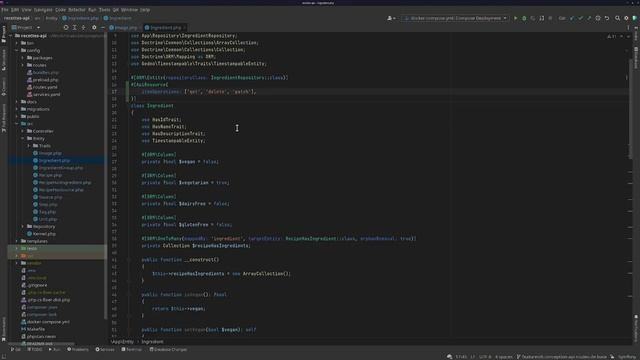Open the Navigate menu
640x360 pixels.
click(x=43, y=9)
